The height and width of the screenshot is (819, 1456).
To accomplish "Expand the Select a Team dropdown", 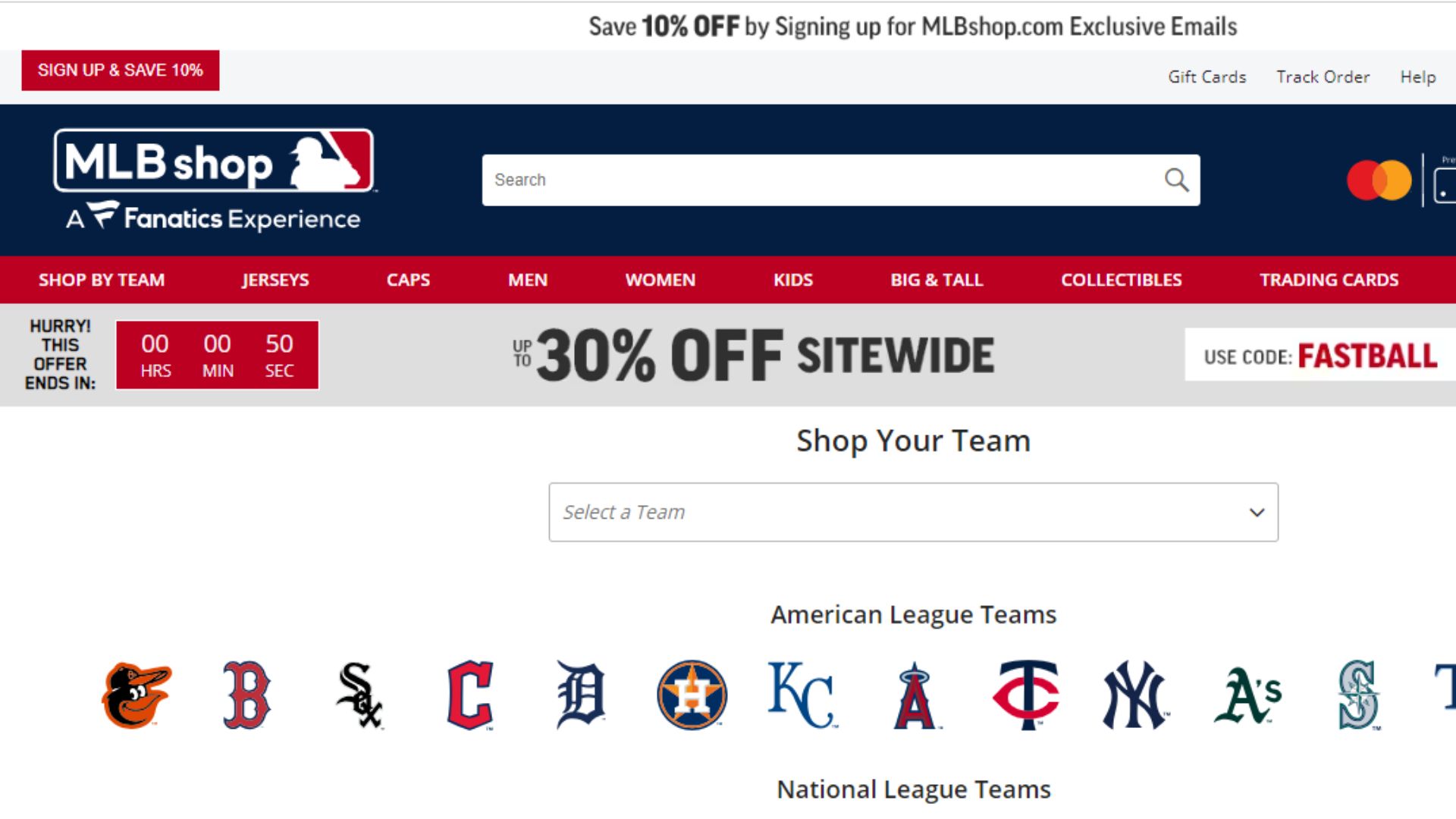I will [913, 512].
